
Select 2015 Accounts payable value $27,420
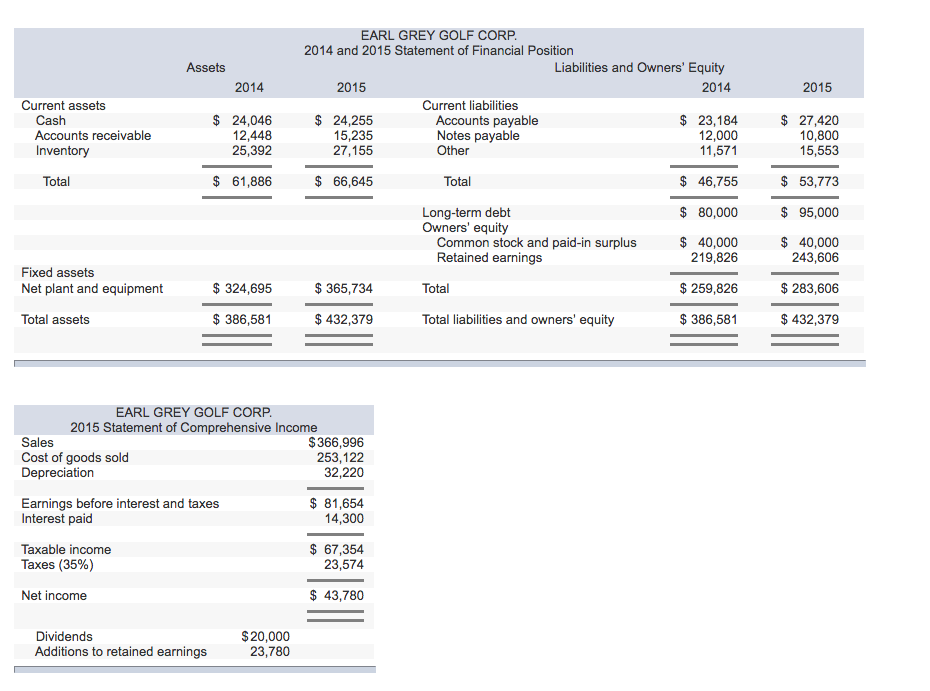pyautogui.click(x=810, y=120)
